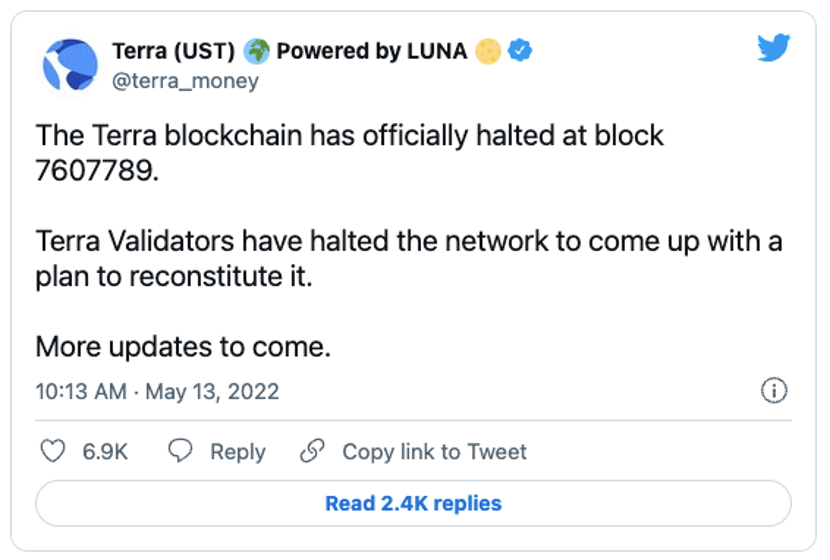Open Read 2.4K replies button
830x560 pixels.
(413, 503)
